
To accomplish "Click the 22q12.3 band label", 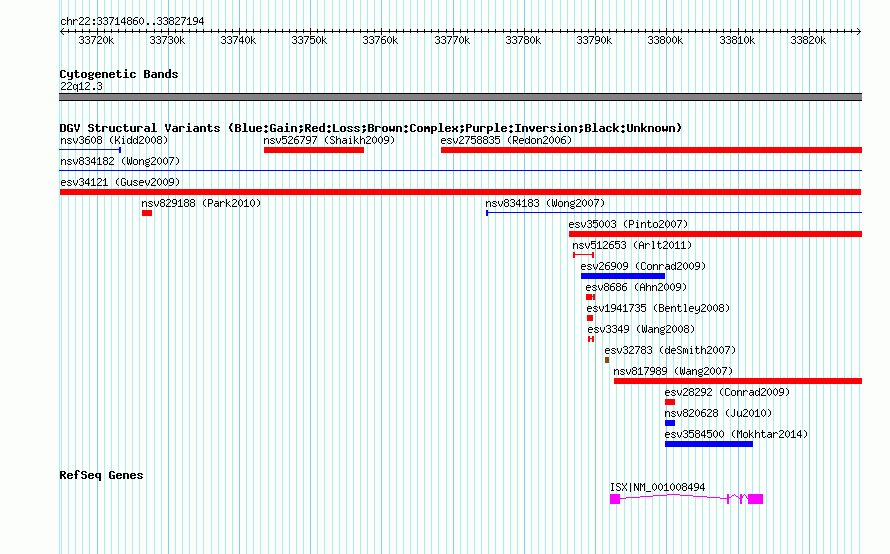I will coord(82,86).
